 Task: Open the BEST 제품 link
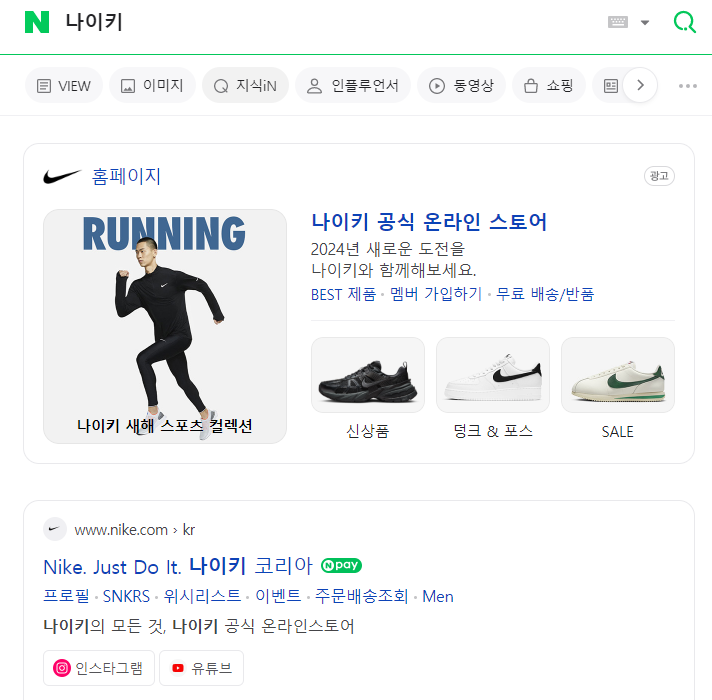click(x=343, y=295)
